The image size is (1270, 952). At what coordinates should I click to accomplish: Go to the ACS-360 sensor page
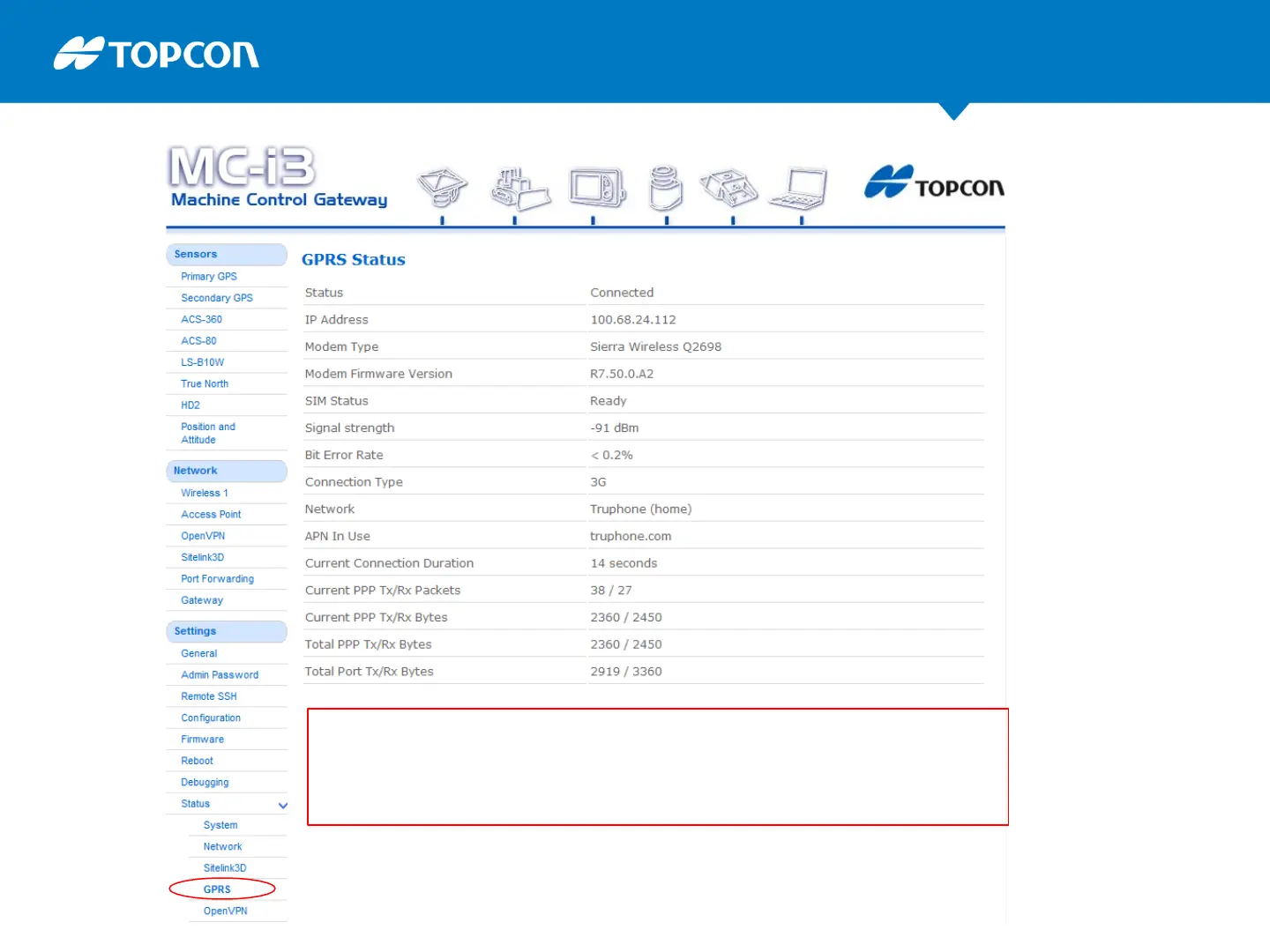coord(202,319)
